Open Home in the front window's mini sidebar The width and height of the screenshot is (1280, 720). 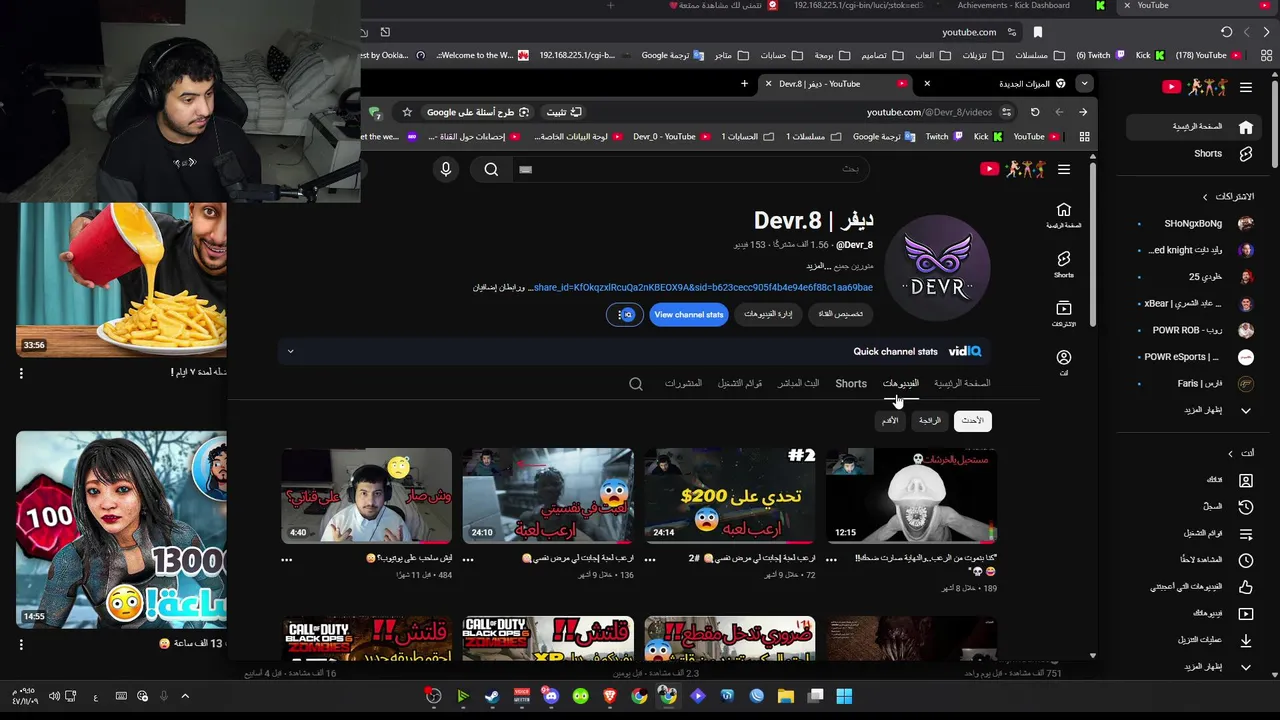point(1063,215)
